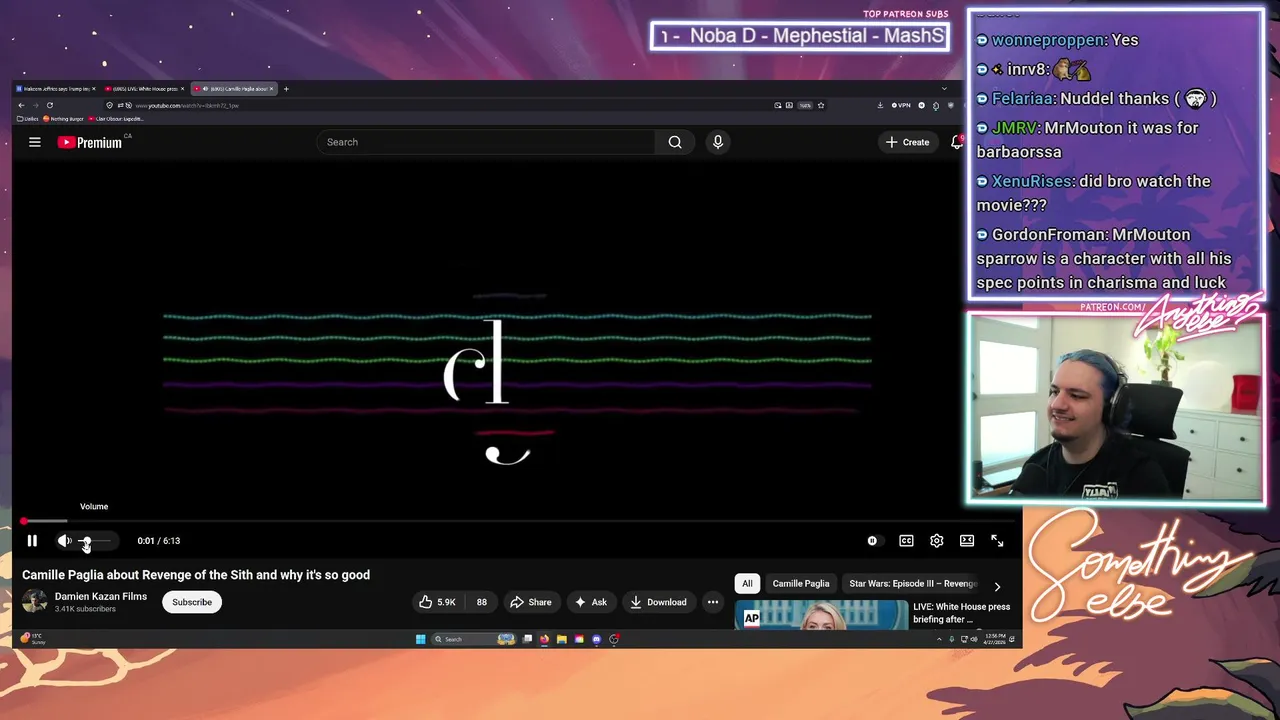Share the video

pos(530,602)
